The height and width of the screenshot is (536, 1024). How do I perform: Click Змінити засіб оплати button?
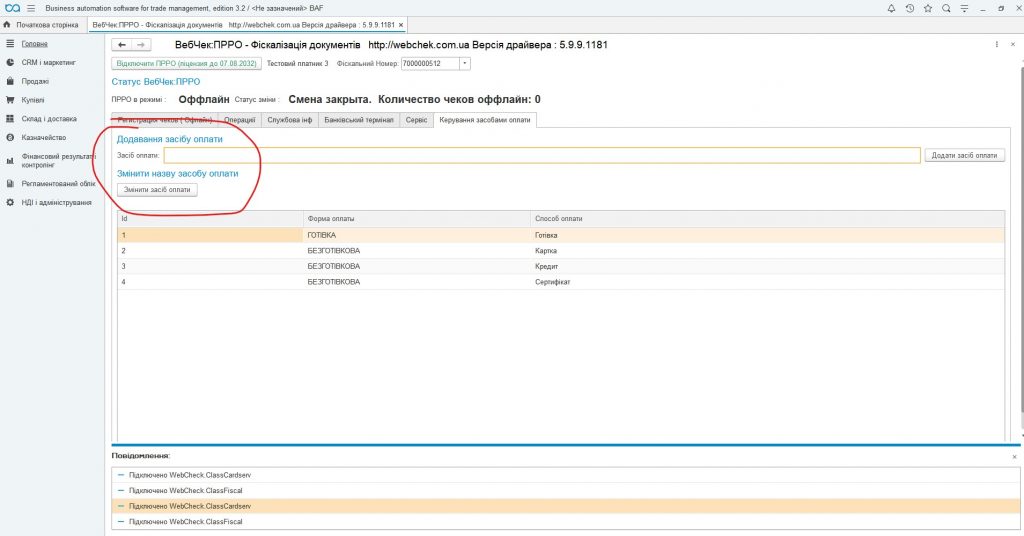click(157, 190)
